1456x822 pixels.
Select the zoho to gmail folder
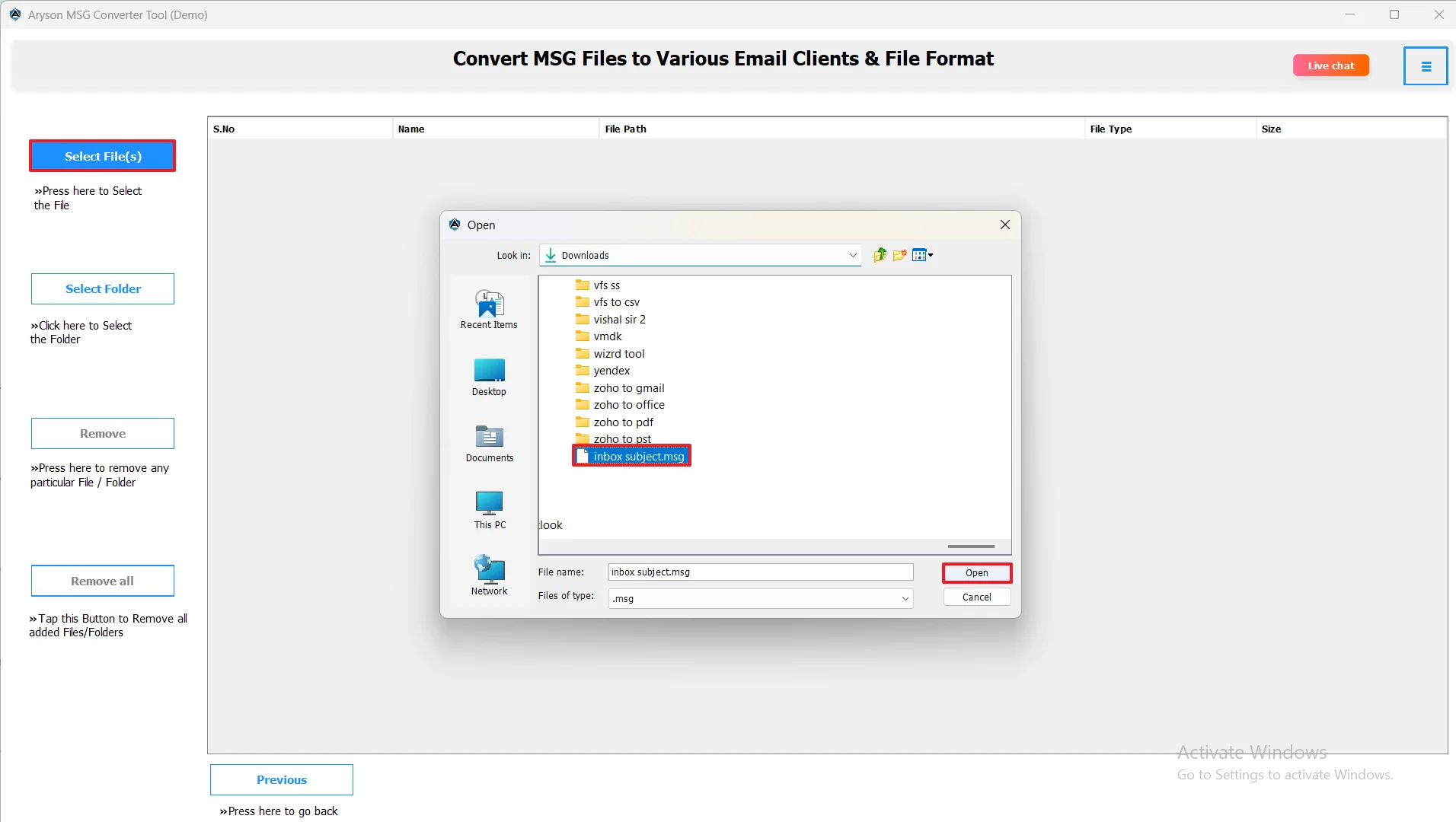620,388
